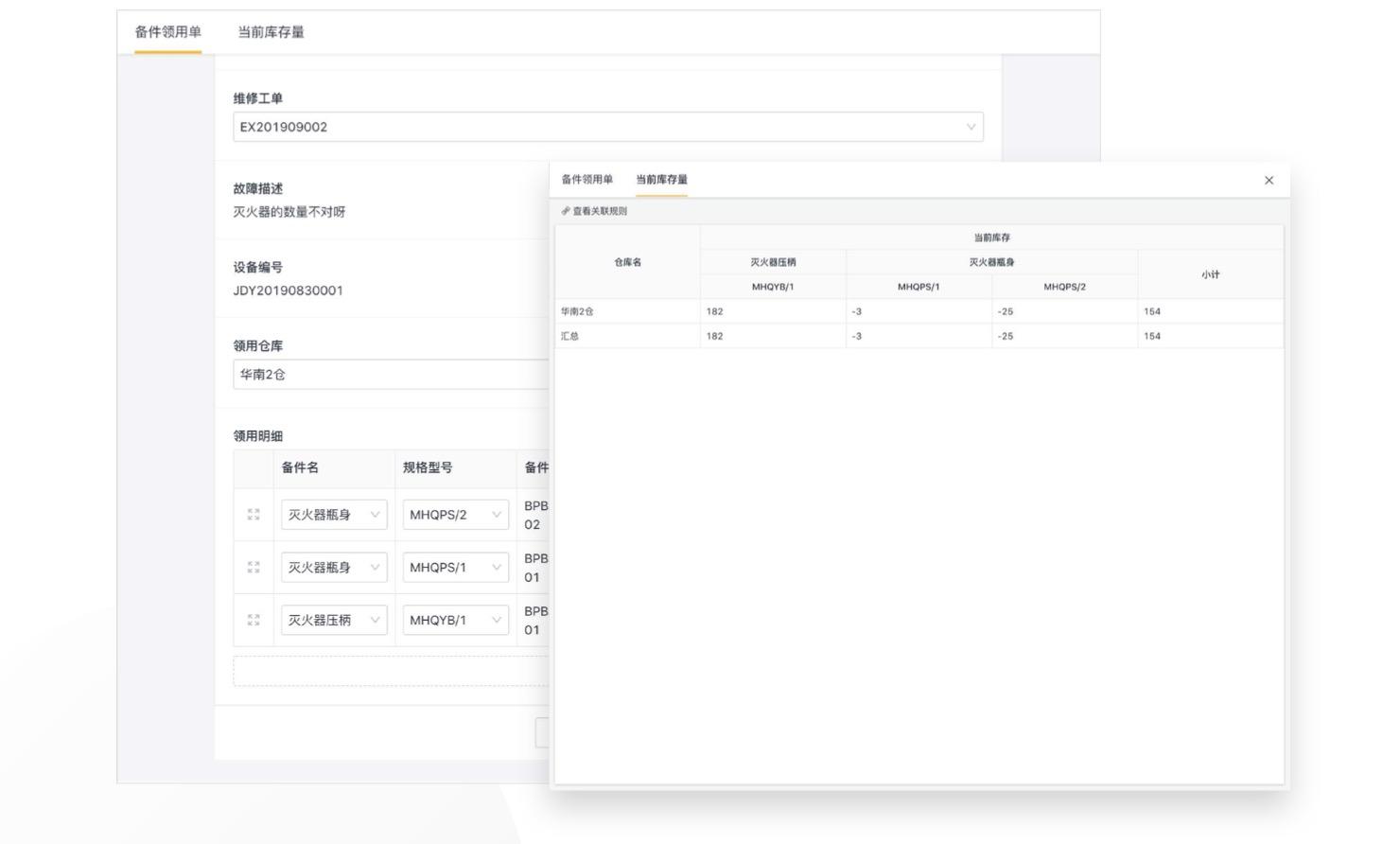The image size is (1400, 844).
Task: Expand the MHQYB/1 规格型号 dropdown
Action: pos(455,621)
